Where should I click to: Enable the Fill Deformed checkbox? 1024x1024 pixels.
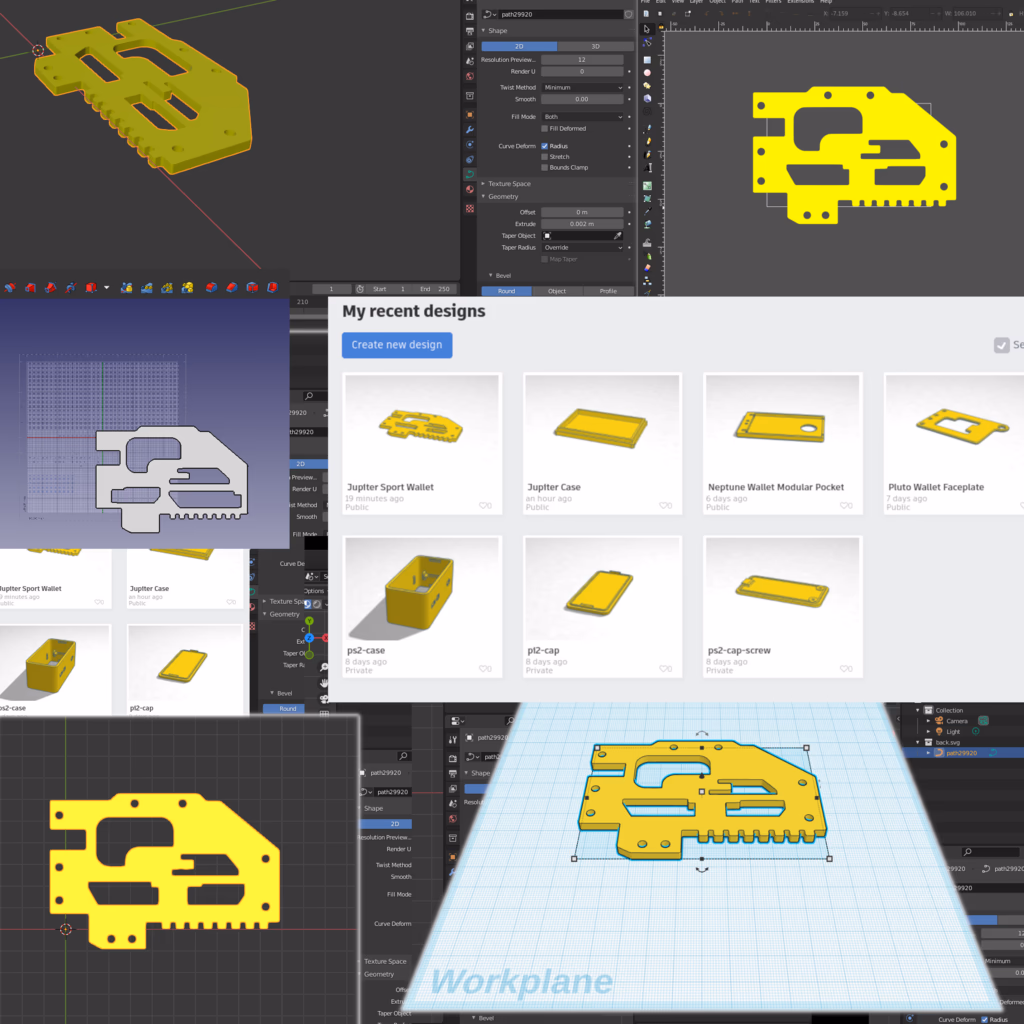pos(544,128)
